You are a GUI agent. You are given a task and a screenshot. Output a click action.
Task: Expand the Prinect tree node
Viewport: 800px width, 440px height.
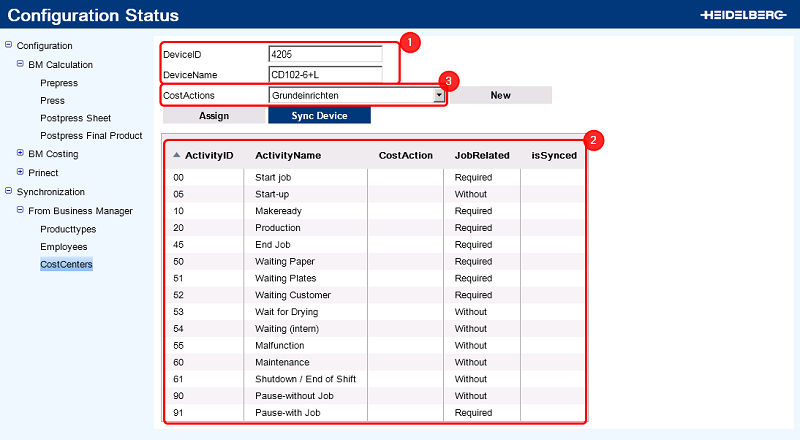[21, 172]
